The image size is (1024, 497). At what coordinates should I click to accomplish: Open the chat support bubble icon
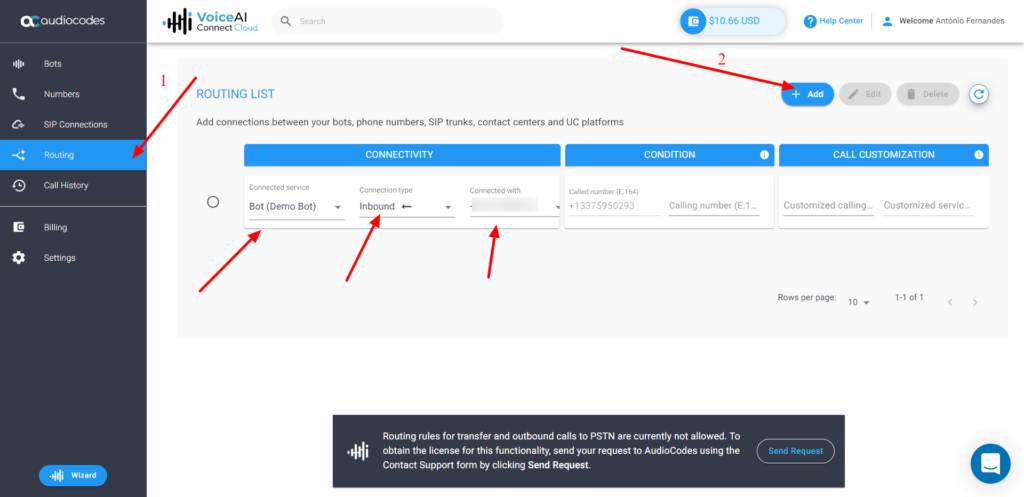point(990,463)
